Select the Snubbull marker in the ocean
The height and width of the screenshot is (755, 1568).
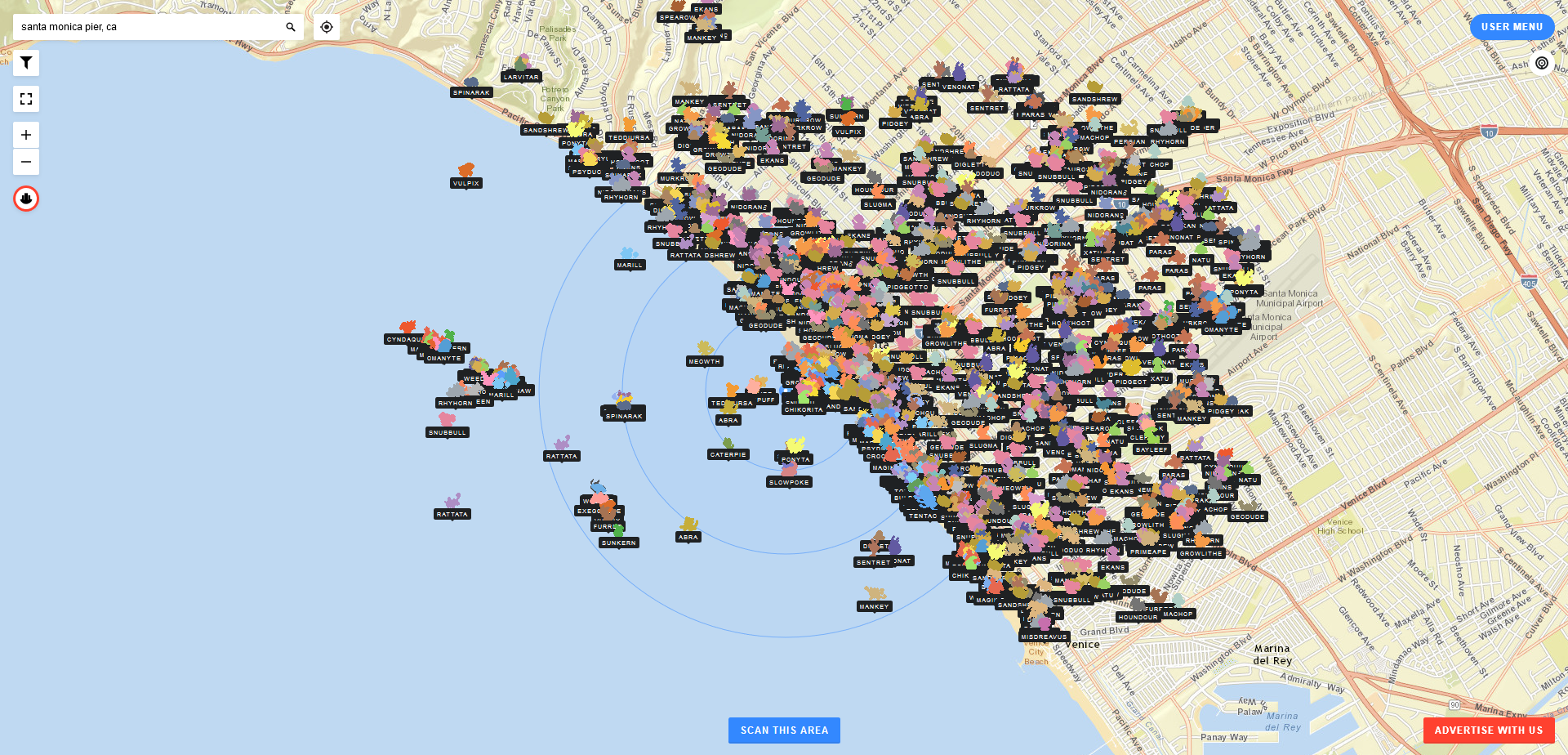[448, 426]
